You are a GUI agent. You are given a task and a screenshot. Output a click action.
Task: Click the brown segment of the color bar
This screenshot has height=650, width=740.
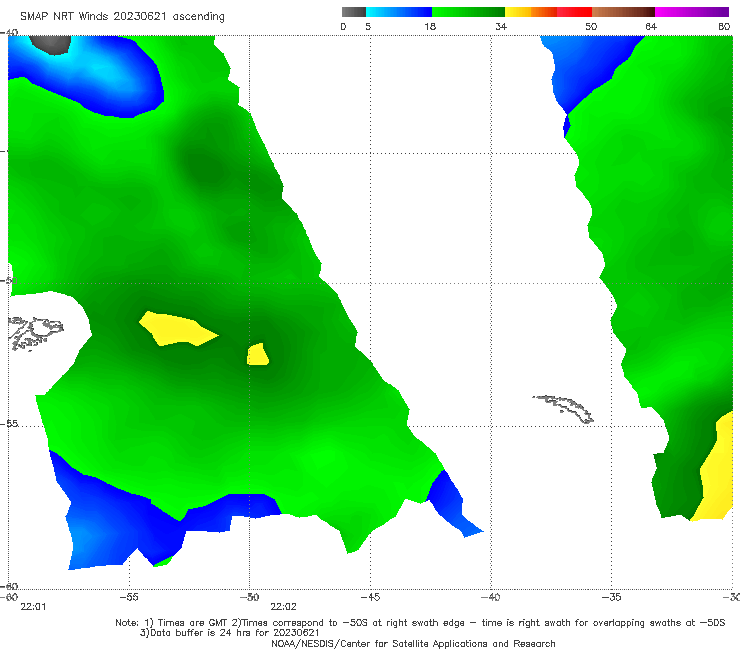click(x=623, y=12)
